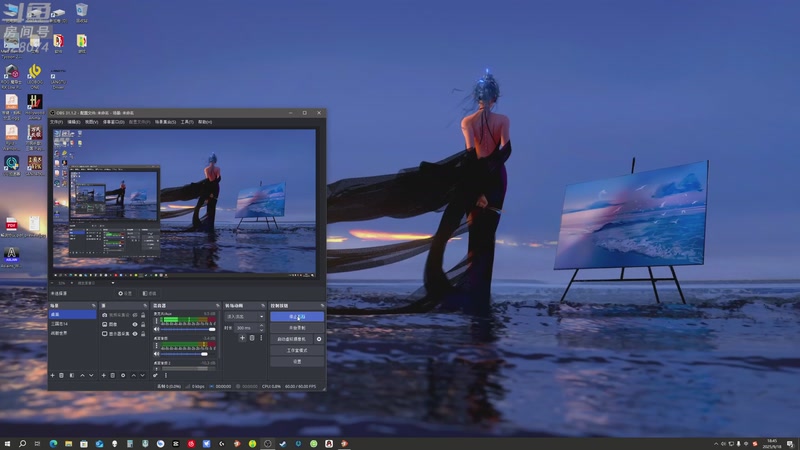Image resolution: width=800 pixels, height=450 pixels.
Task: Open 设置 settings in the Controls panel
Action: pyautogui.click(x=297, y=362)
